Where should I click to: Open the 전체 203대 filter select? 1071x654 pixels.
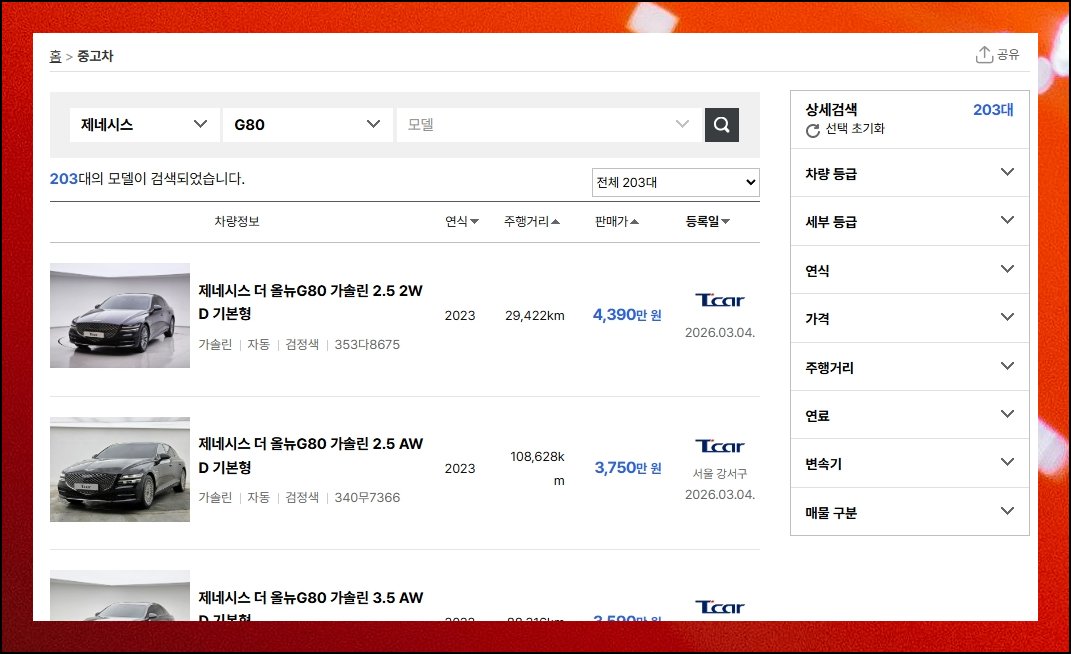click(676, 182)
